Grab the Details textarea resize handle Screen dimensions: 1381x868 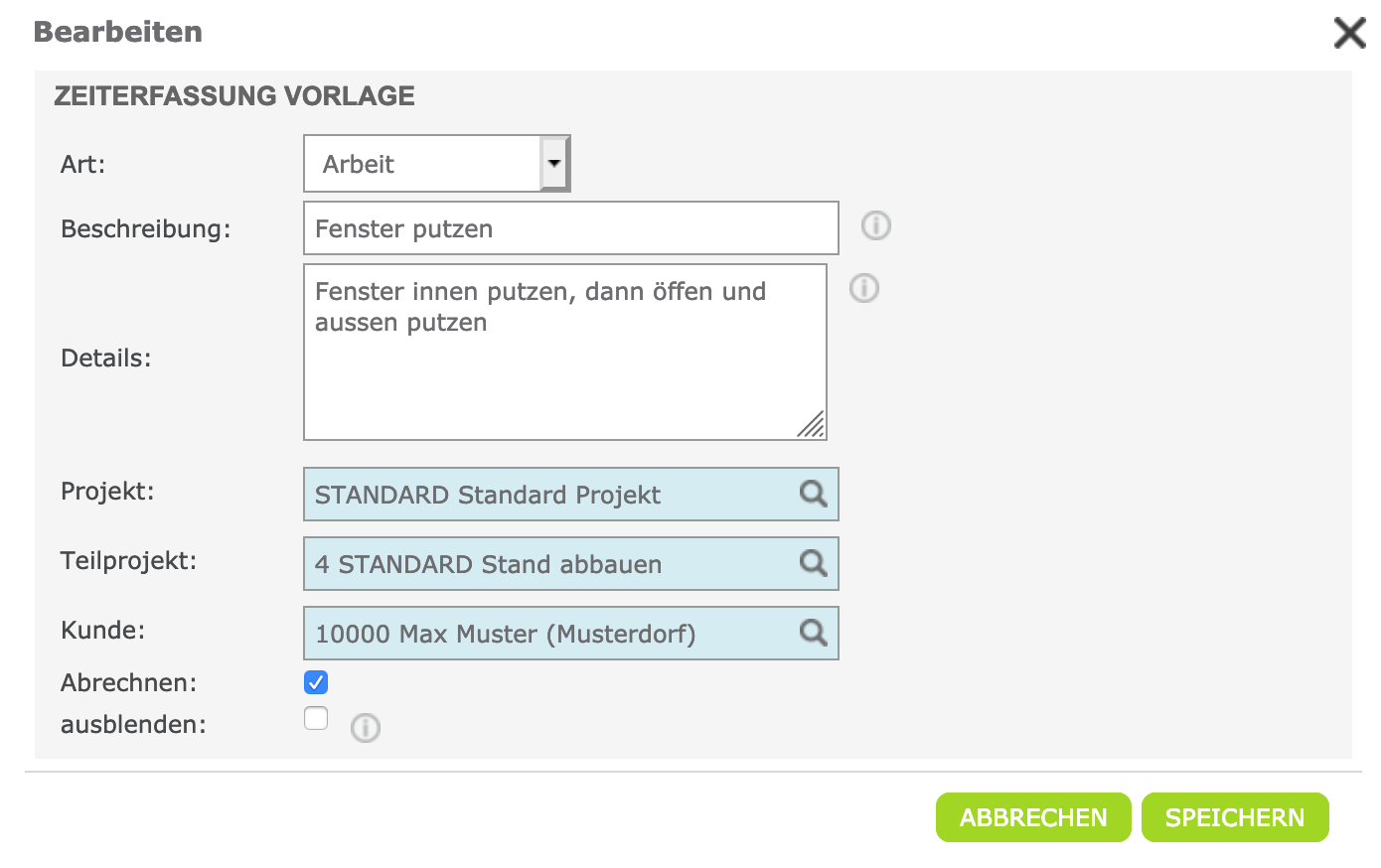tap(812, 425)
